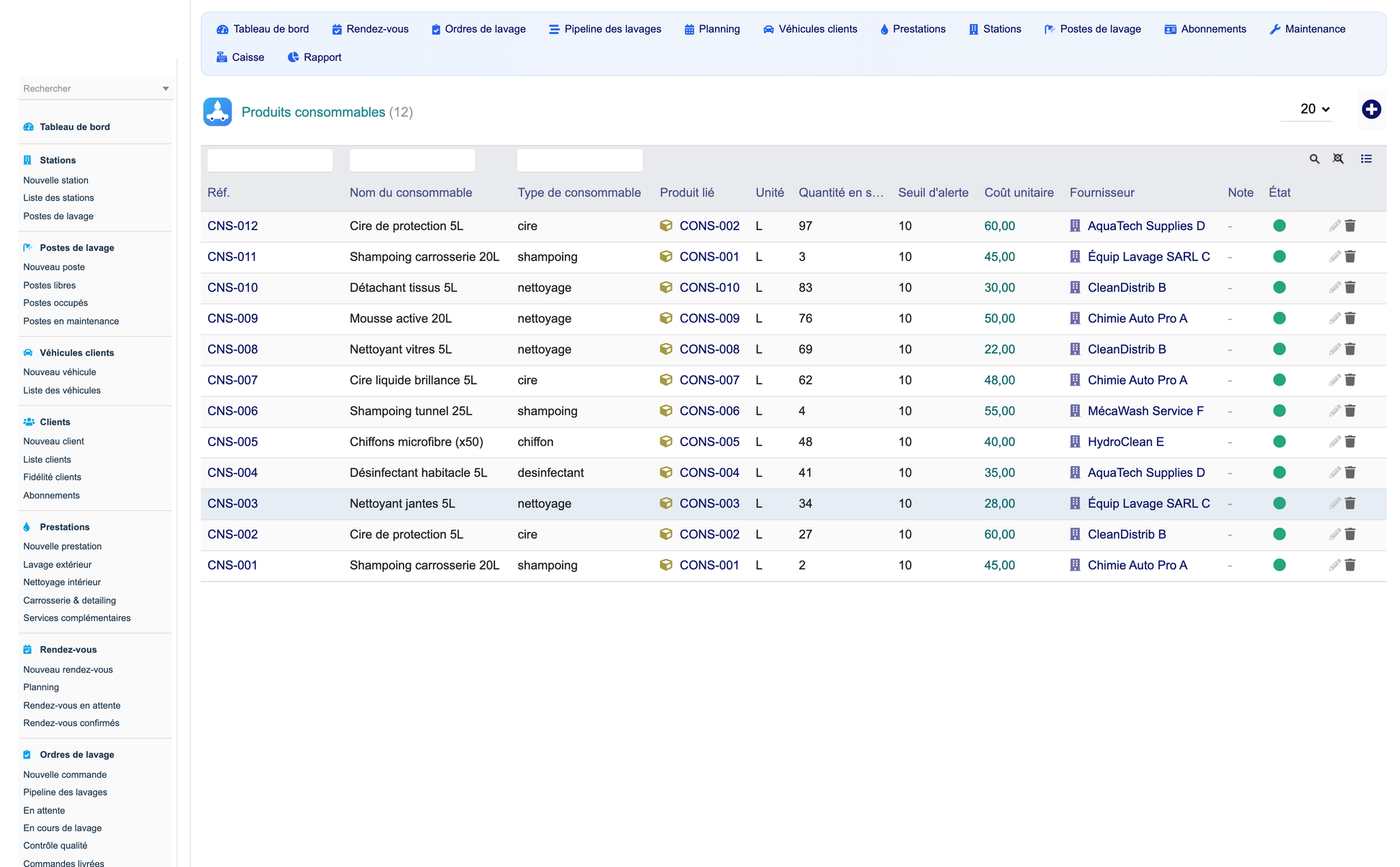Sort by Coût unitaire column header

click(1019, 193)
